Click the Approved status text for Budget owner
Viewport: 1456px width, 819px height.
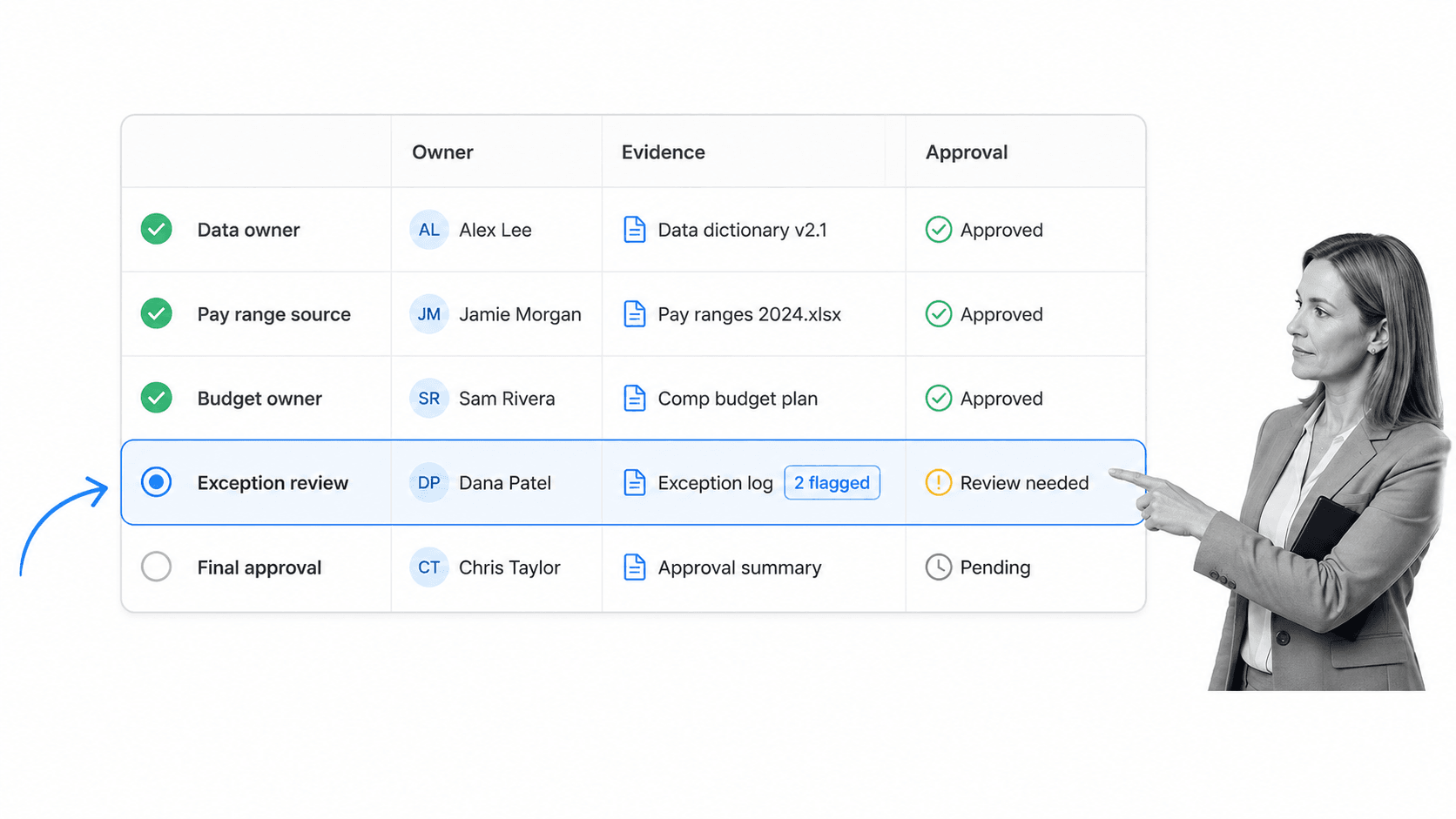1001,399
